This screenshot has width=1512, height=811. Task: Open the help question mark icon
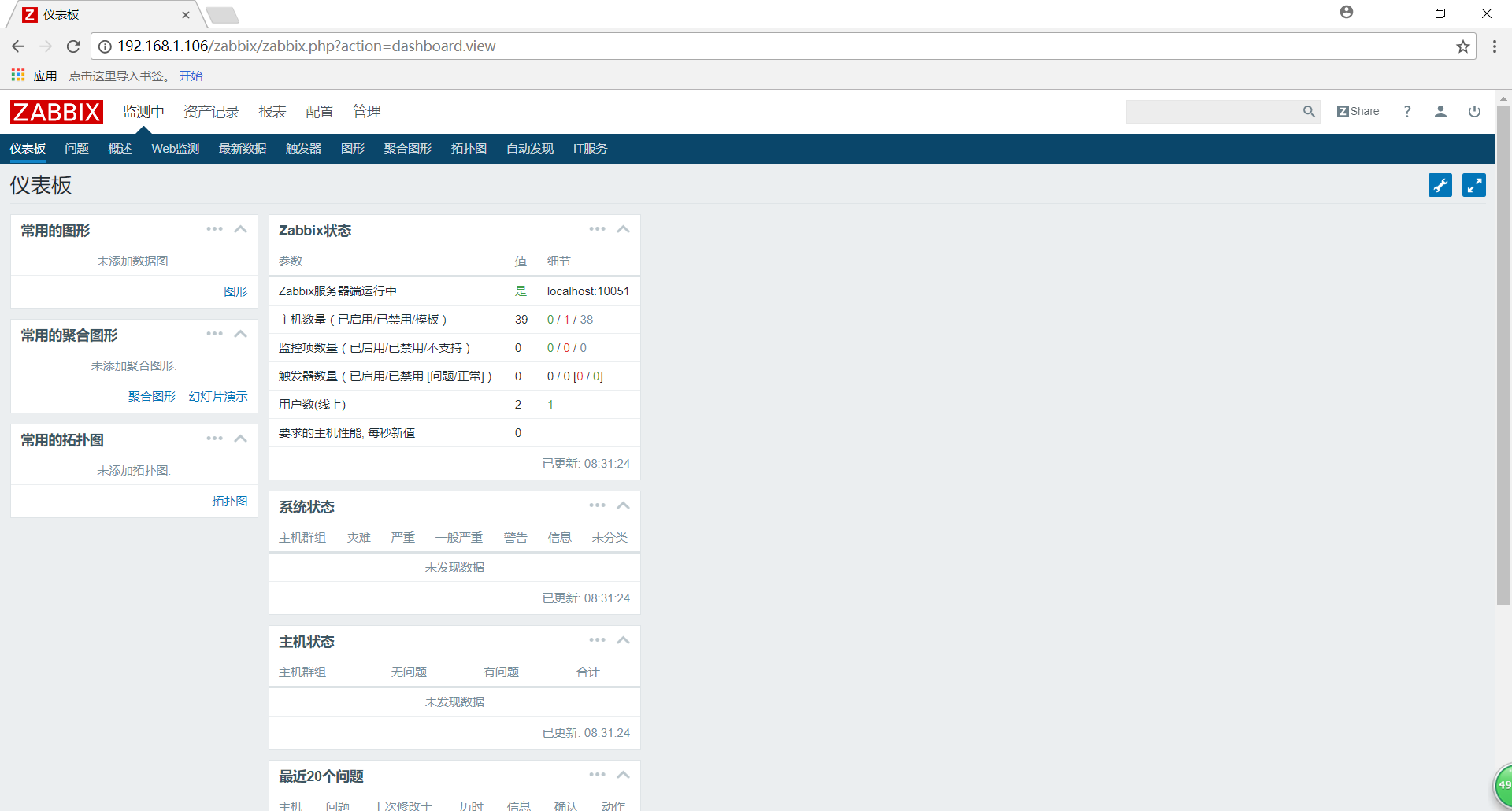pyautogui.click(x=1407, y=112)
